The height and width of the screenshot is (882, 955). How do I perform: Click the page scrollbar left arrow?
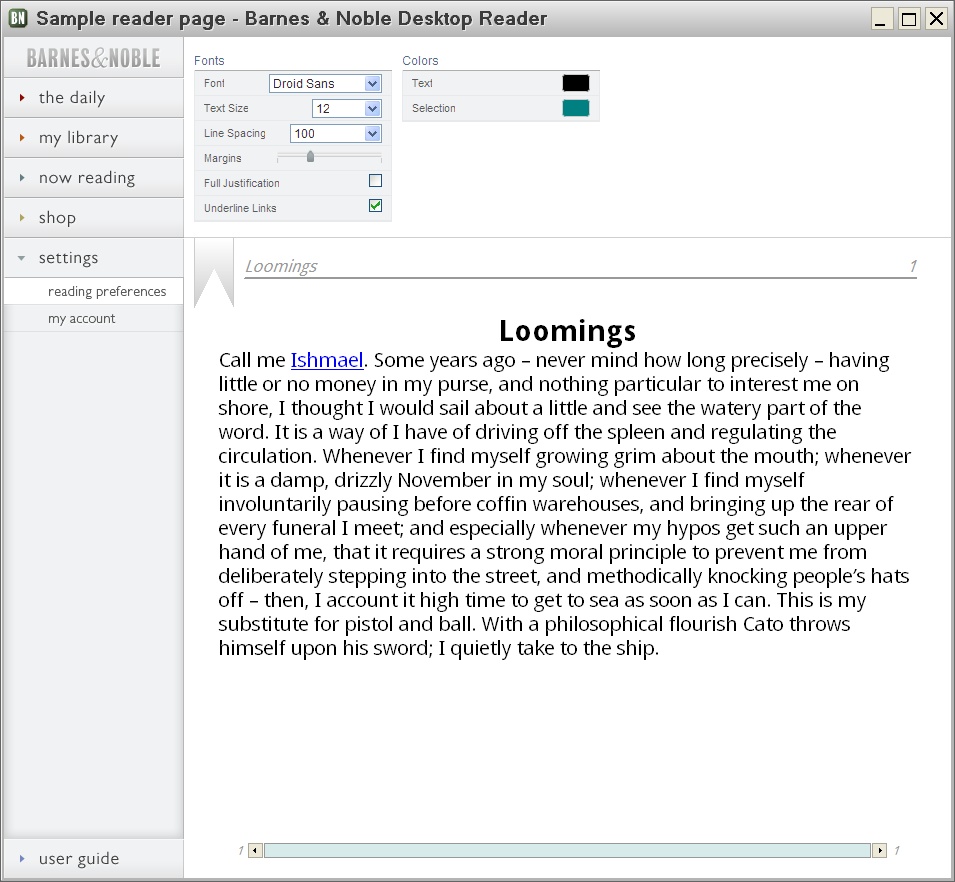pos(256,850)
